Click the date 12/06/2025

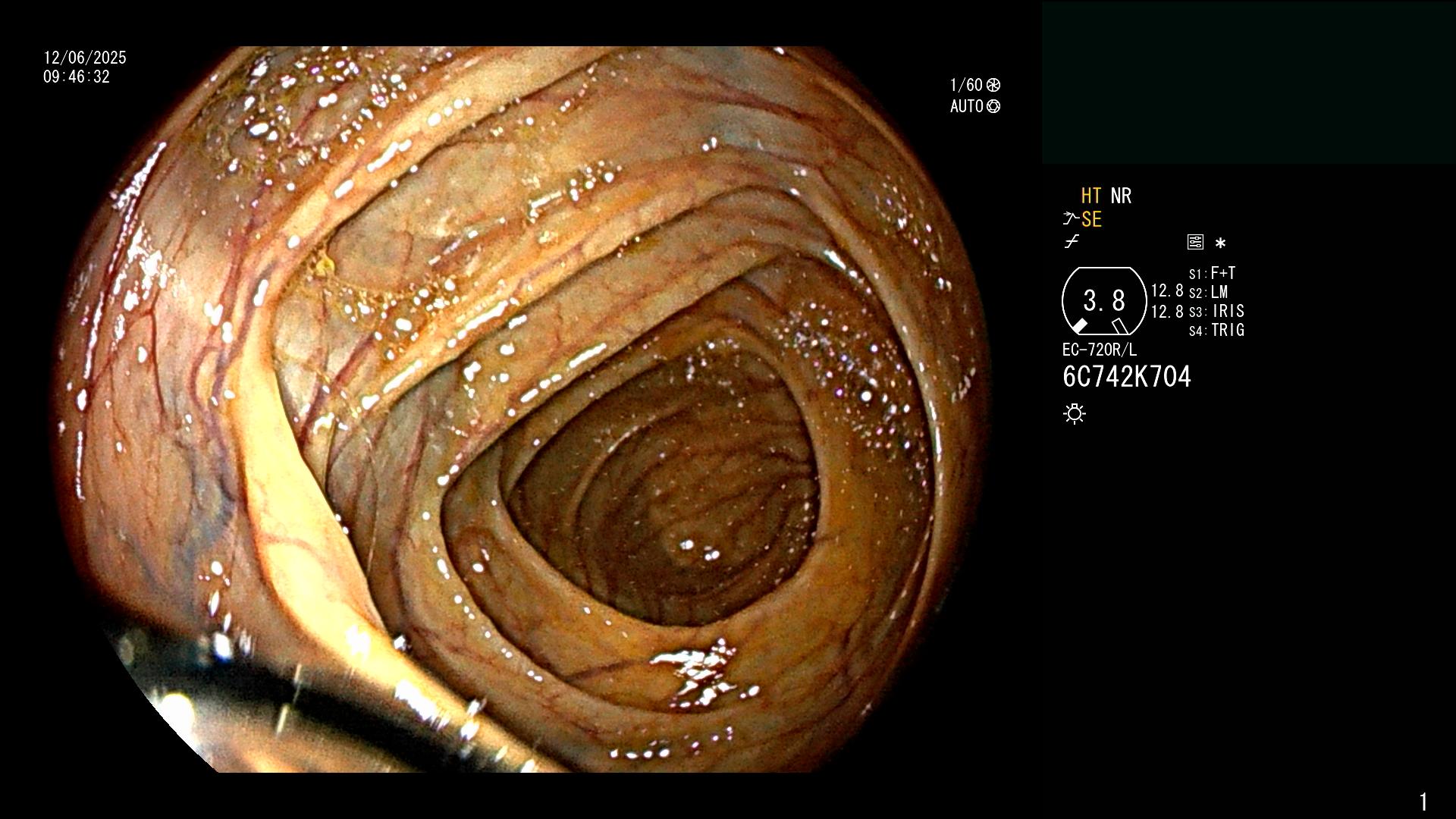85,58
